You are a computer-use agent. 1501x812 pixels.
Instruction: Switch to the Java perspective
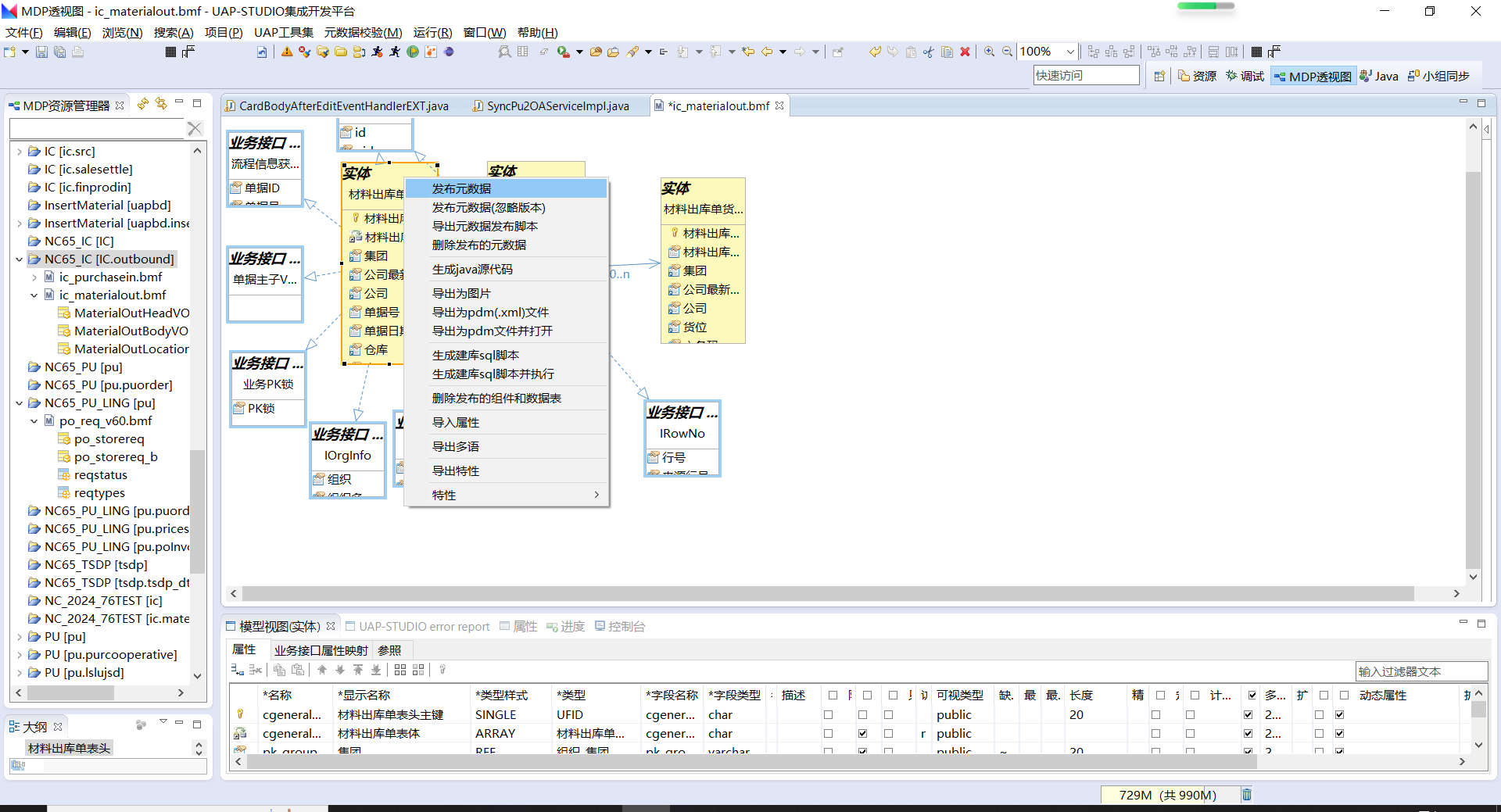point(1379,76)
